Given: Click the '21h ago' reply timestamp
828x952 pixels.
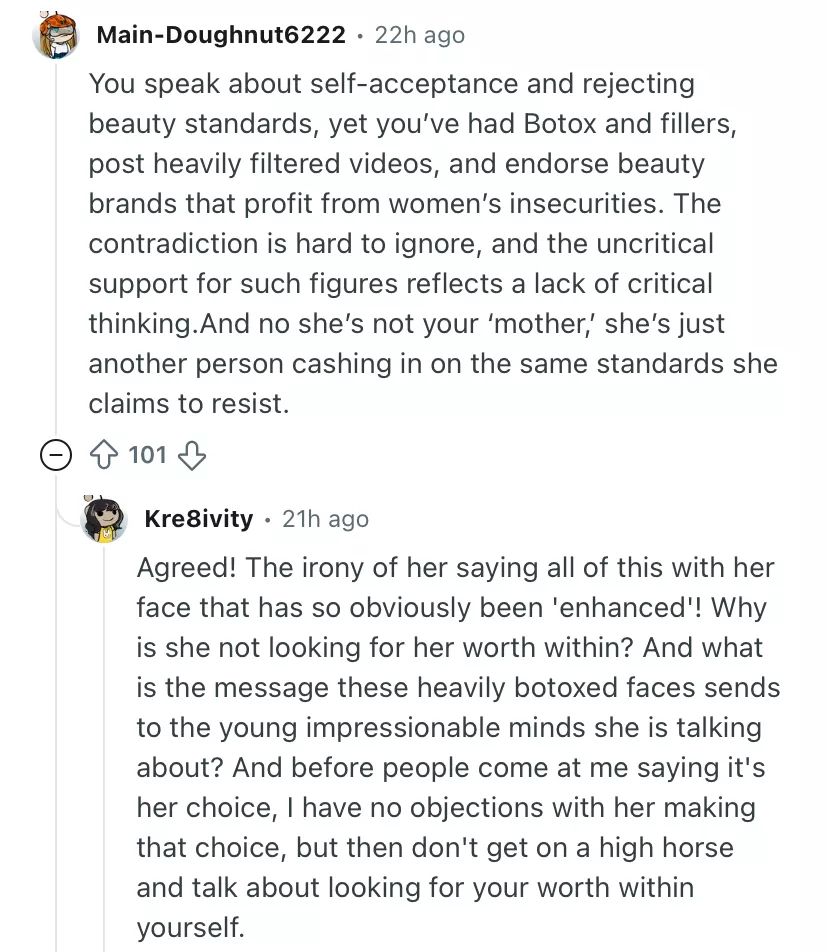Looking at the screenshot, I should coord(325,519).
